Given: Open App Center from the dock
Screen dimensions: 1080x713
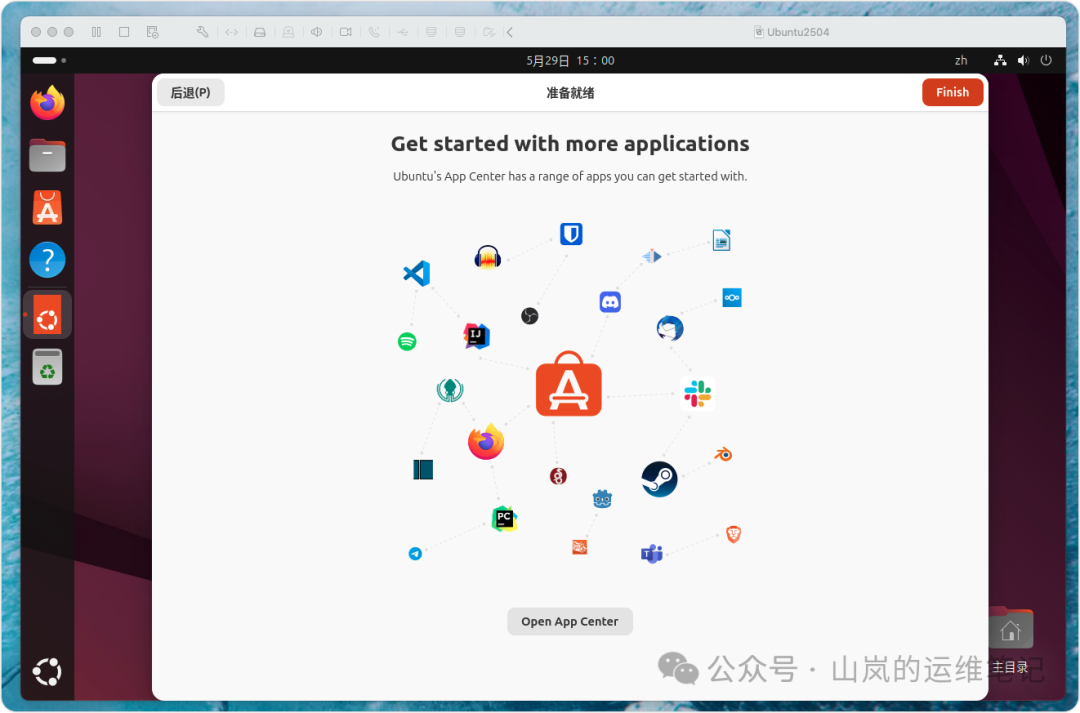Looking at the screenshot, I should click(x=47, y=208).
